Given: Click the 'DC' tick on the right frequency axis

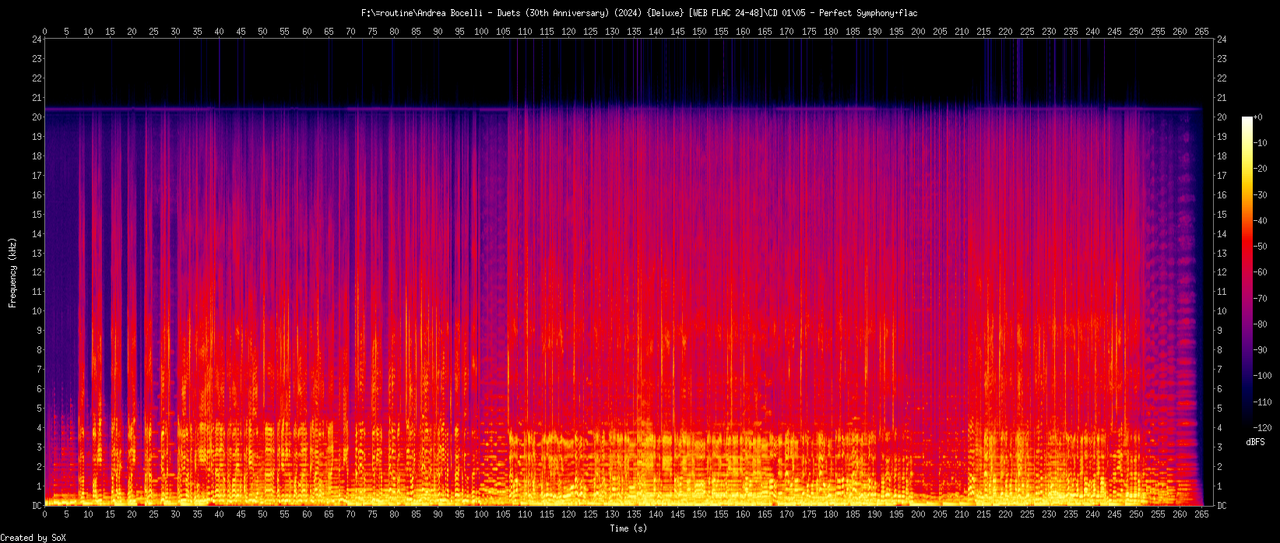Looking at the screenshot, I should pyautogui.click(x=1220, y=506).
